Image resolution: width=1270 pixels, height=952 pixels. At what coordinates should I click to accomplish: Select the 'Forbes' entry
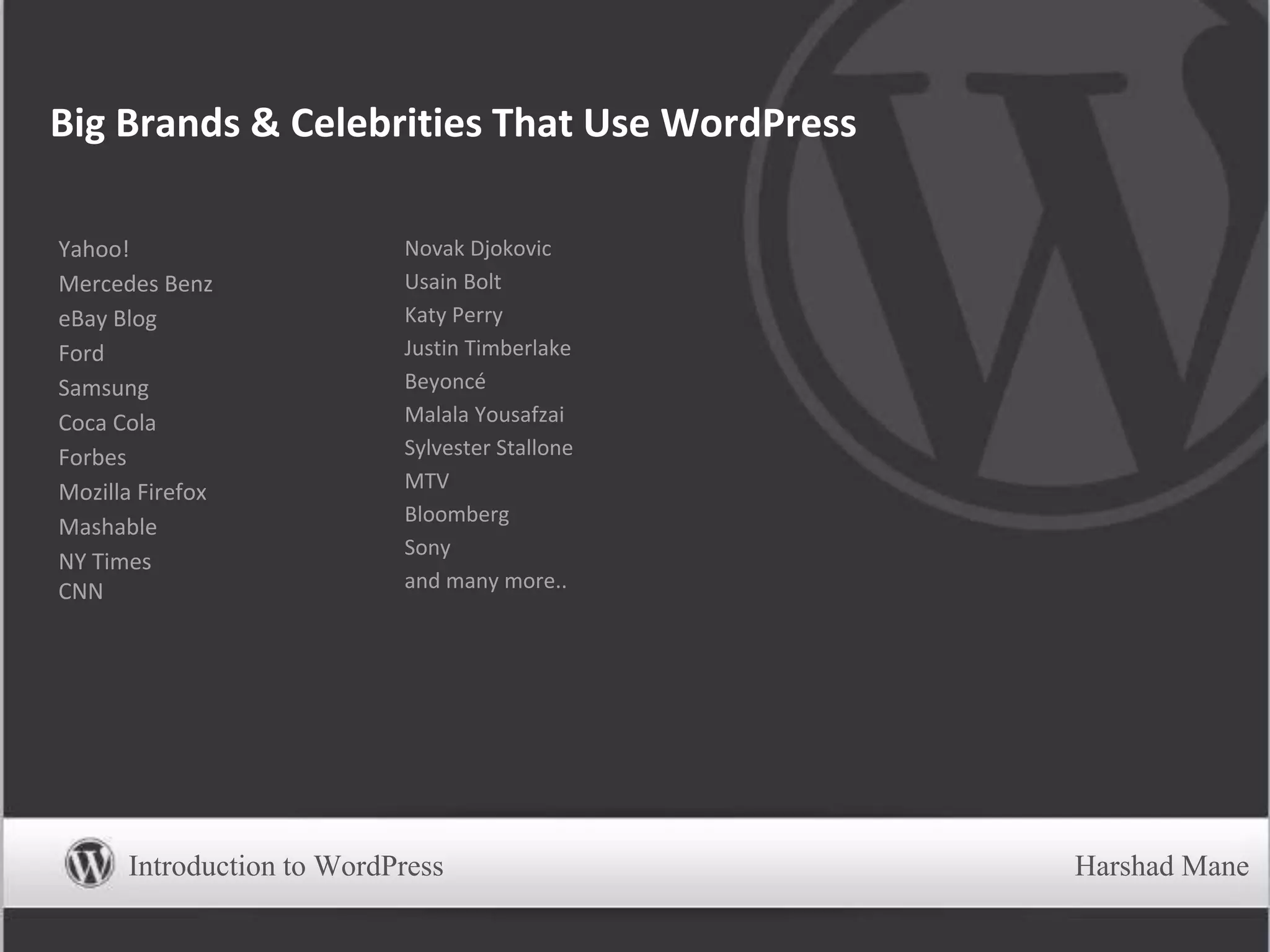click(x=92, y=457)
